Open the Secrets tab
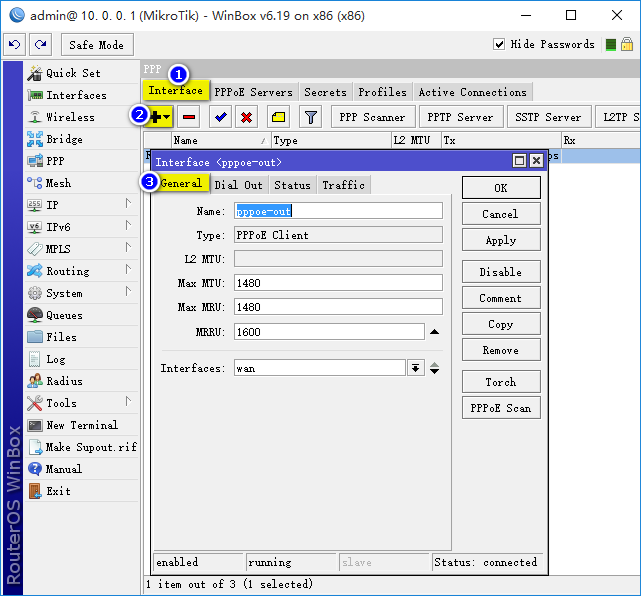The image size is (641, 596). 325,92
